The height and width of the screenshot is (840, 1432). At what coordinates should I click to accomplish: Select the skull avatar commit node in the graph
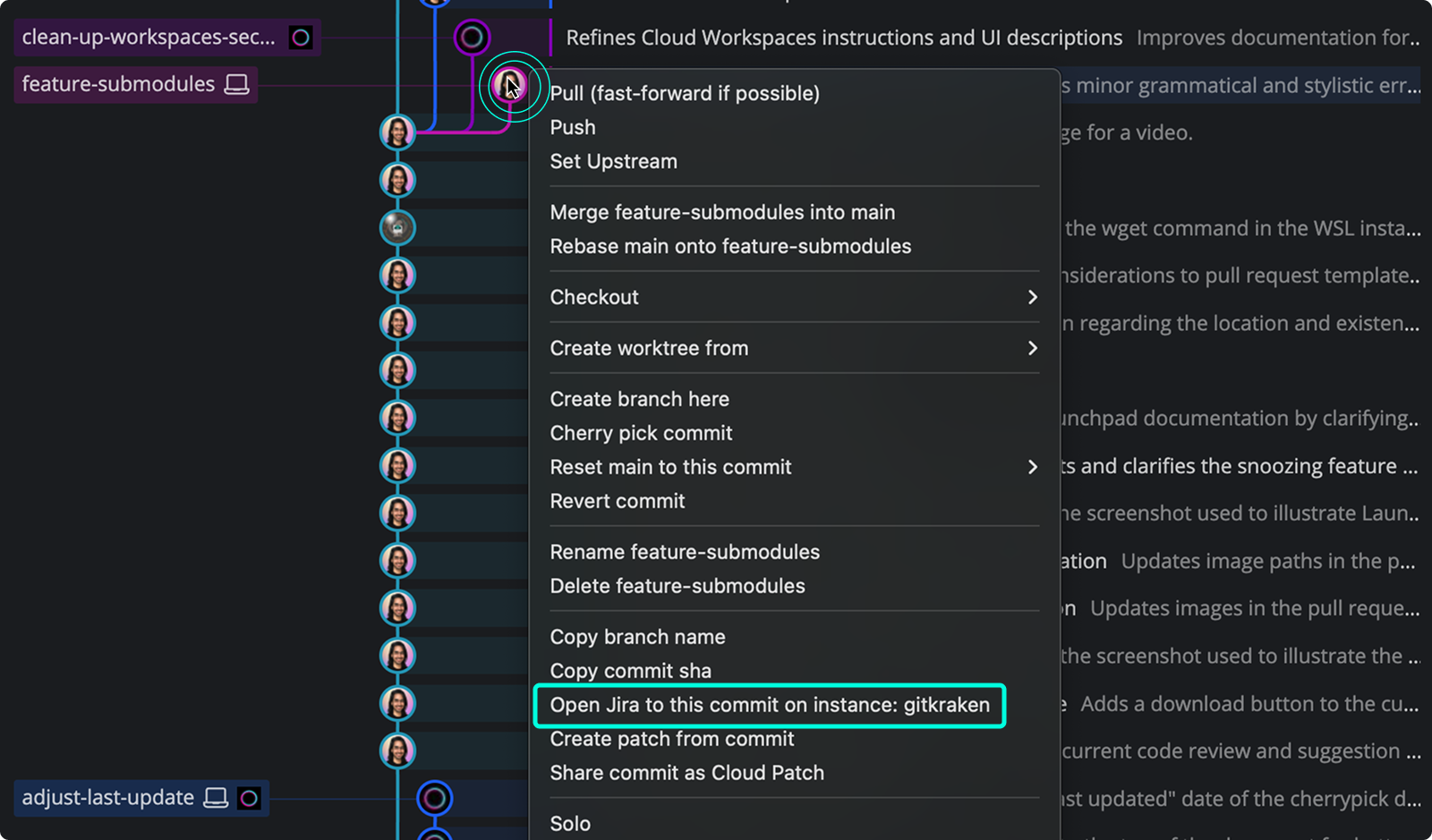(x=396, y=227)
